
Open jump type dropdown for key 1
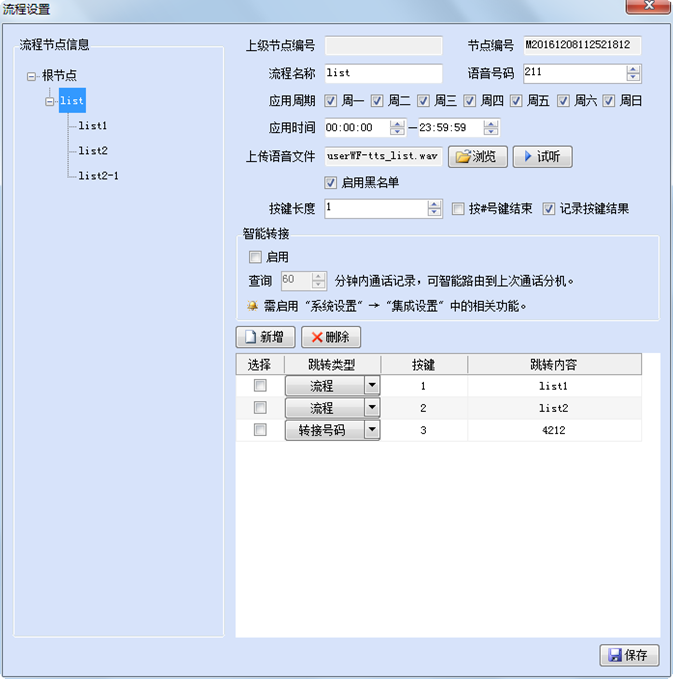click(x=371, y=385)
